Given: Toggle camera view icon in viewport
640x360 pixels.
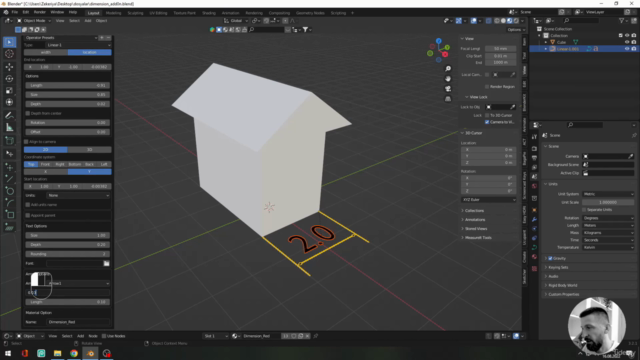Looking at the screenshot, I should 448,89.
